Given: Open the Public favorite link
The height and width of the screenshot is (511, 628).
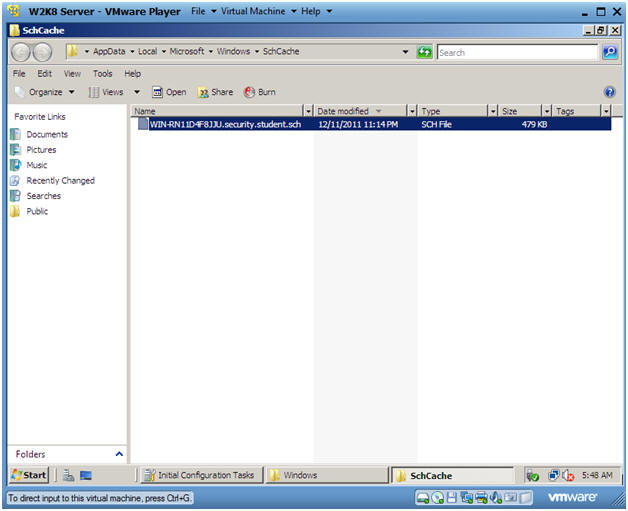Looking at the screenshot, I should pos(29,211).
